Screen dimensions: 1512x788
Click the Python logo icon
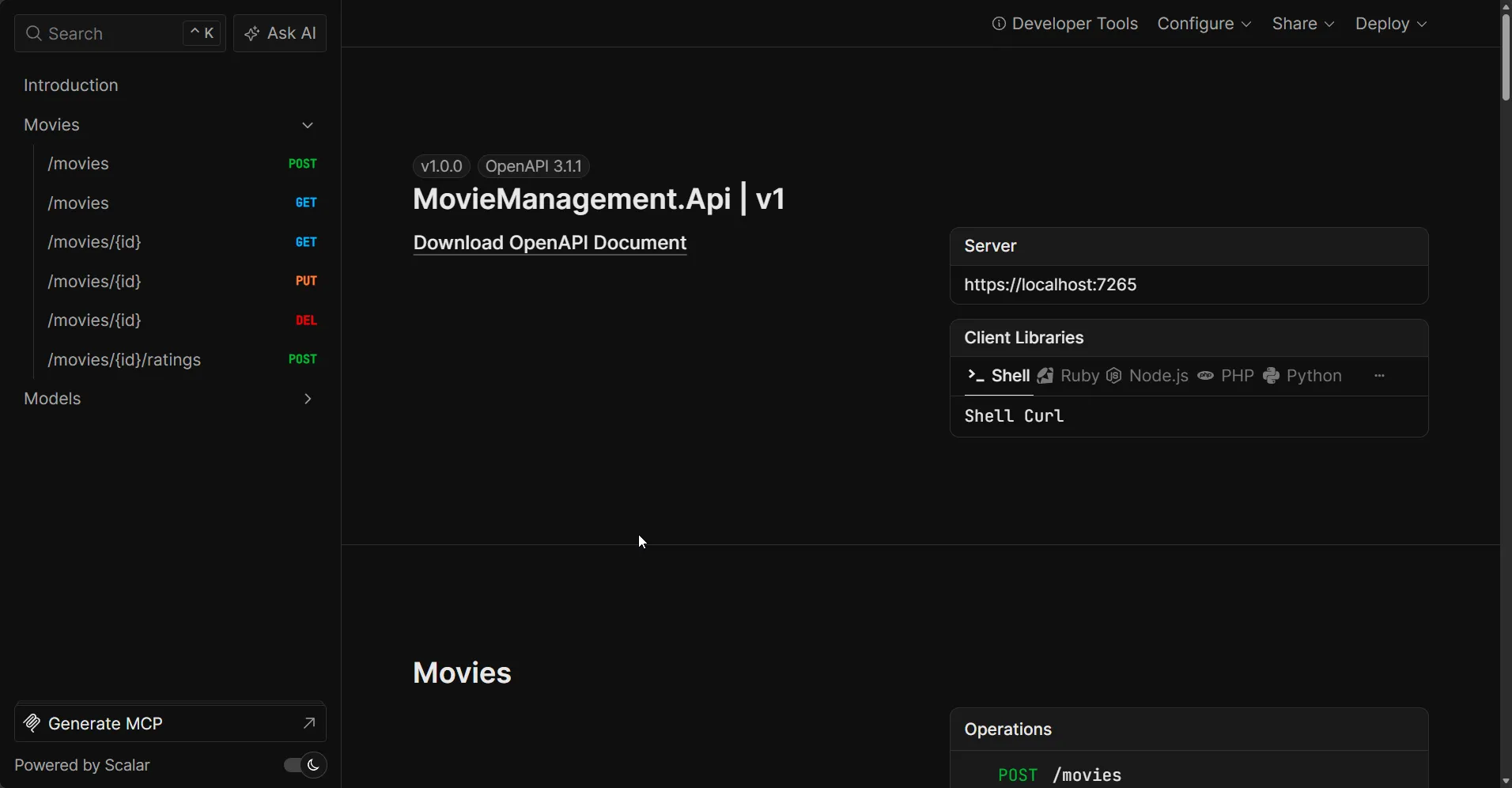1272,376
